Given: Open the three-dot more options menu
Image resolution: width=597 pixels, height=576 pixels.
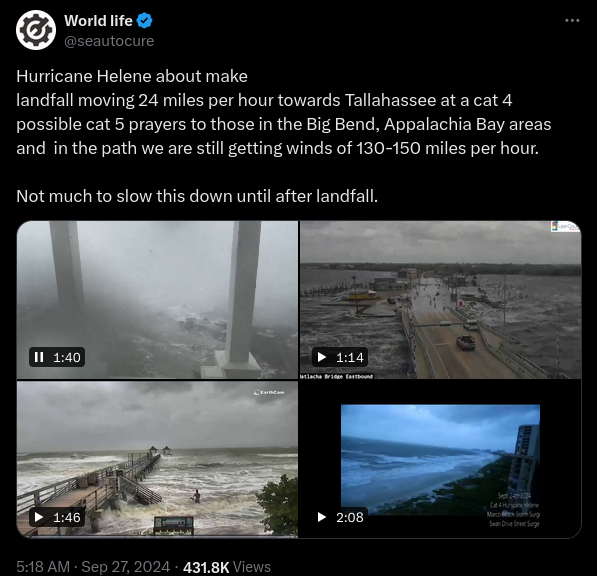Looking at the screenshot, I should tap(572, 21).
